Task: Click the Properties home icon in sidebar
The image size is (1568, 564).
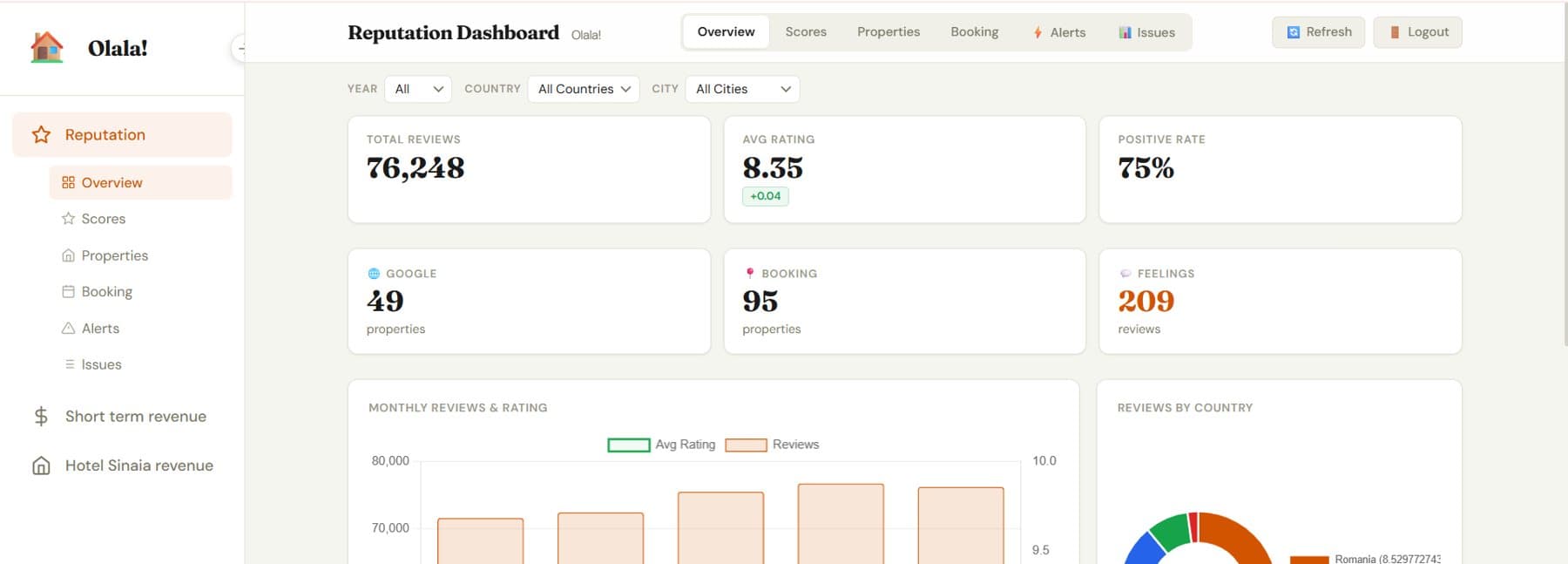Action: pos(68,255)
